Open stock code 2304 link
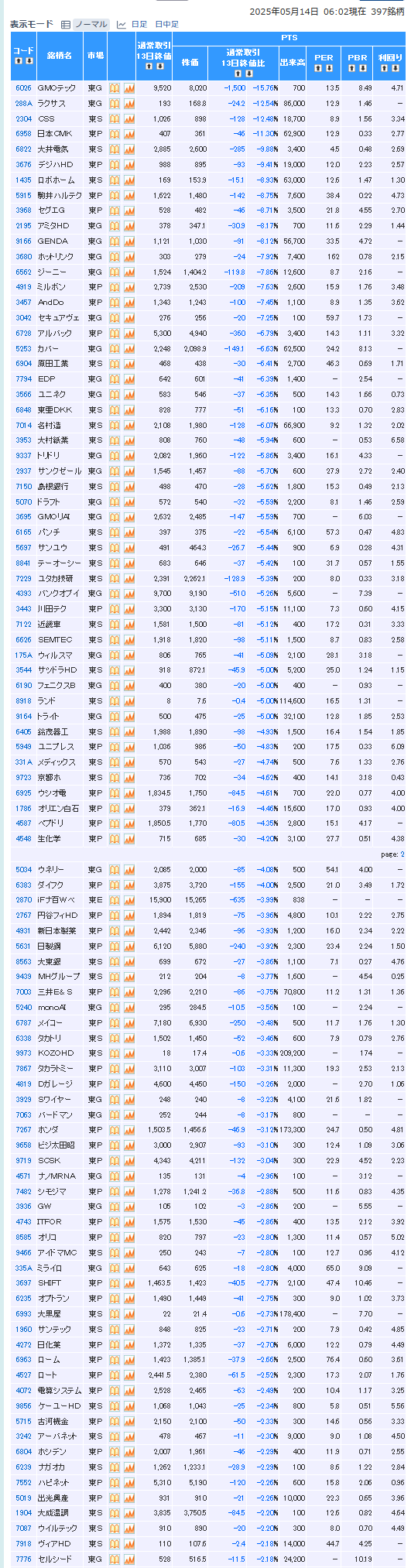This screenshot has width=411, height=1568. click(x=23, y=118)
